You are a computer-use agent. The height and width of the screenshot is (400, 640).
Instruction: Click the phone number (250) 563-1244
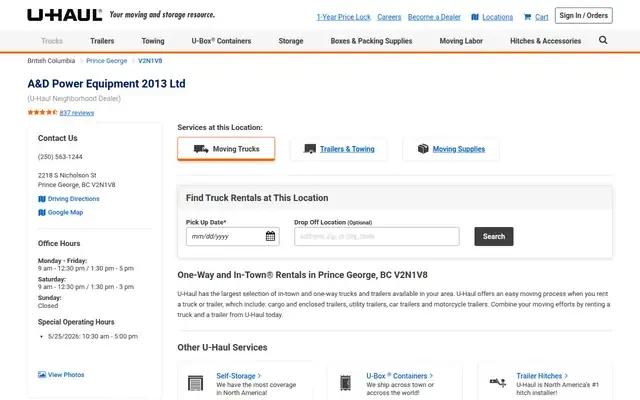pos(60,157)
